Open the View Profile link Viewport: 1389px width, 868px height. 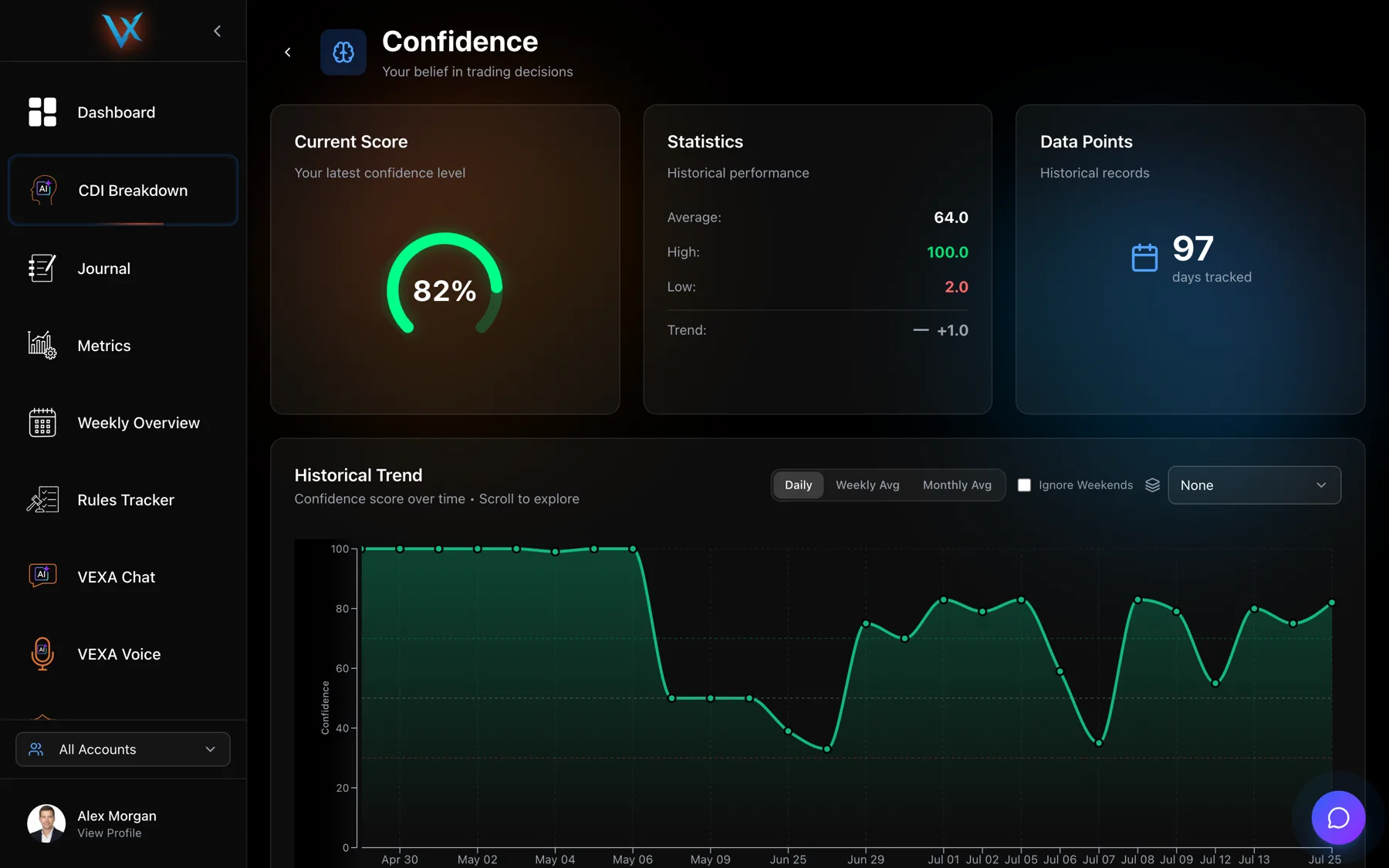point(110,833)
